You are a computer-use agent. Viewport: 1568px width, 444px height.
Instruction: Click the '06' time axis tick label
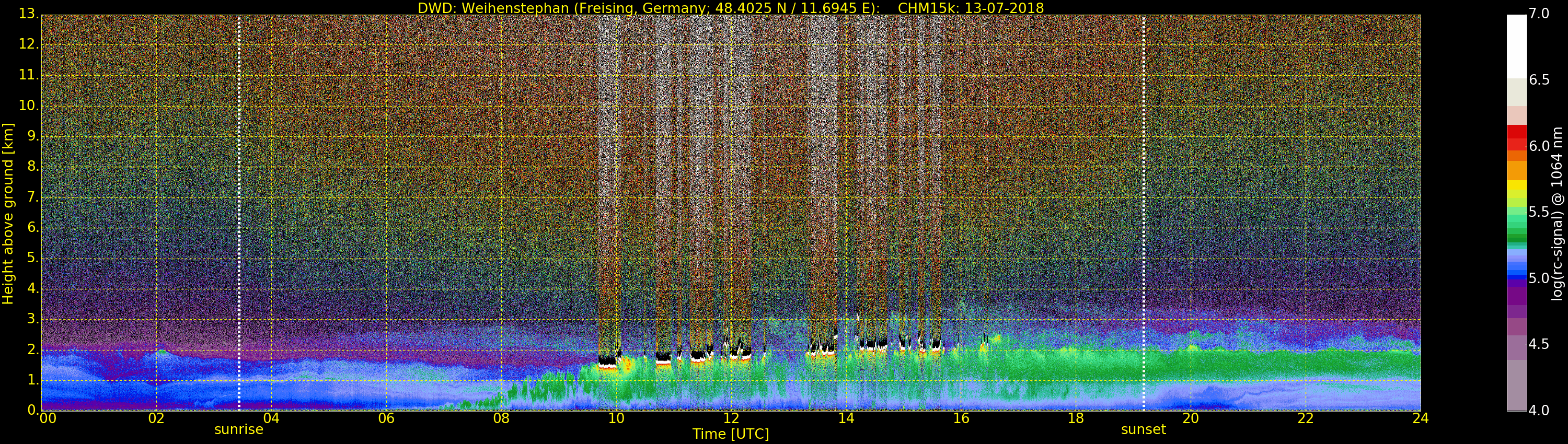tap(387, 418)
